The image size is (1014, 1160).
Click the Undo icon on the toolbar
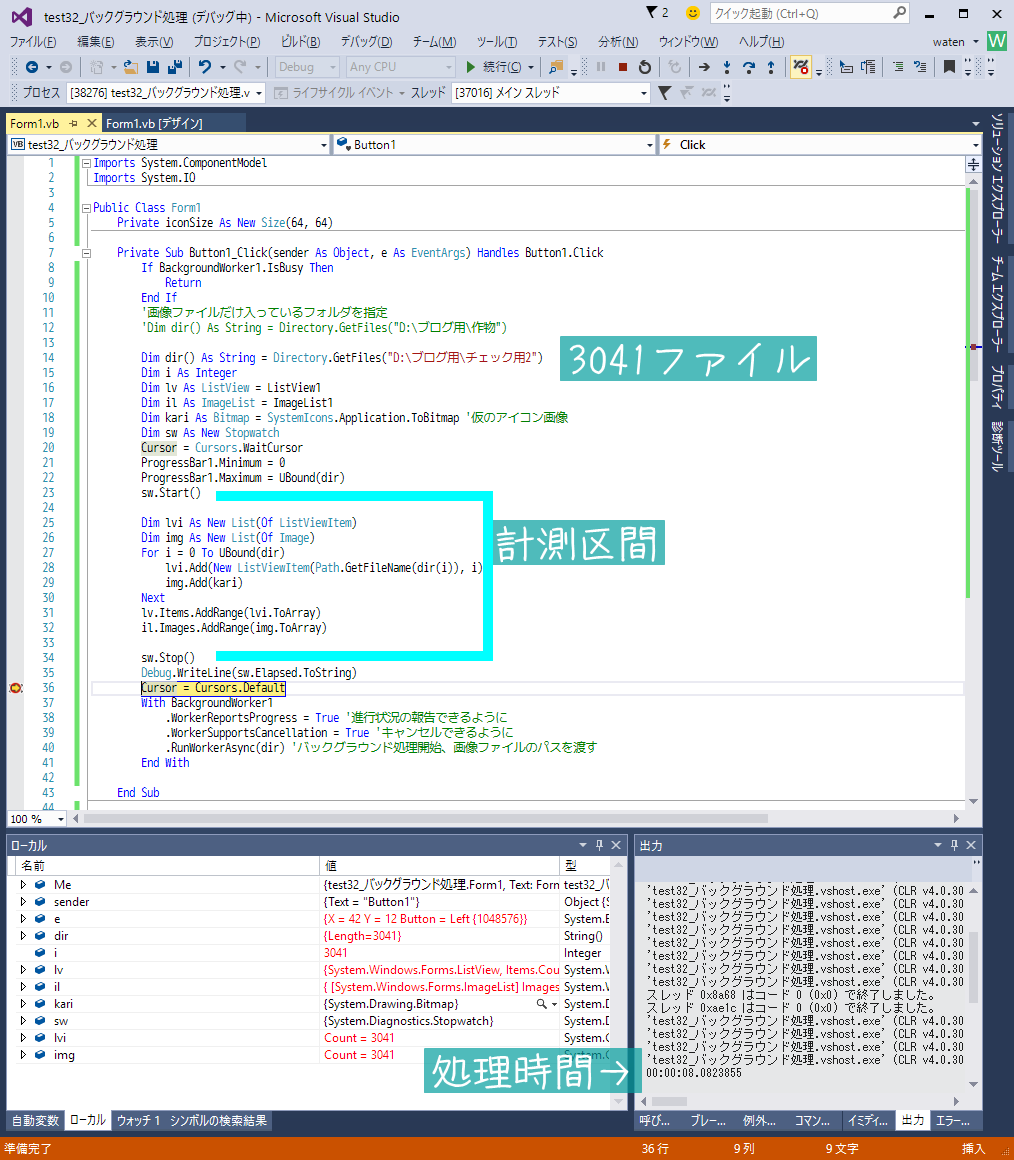coord(205,68)
